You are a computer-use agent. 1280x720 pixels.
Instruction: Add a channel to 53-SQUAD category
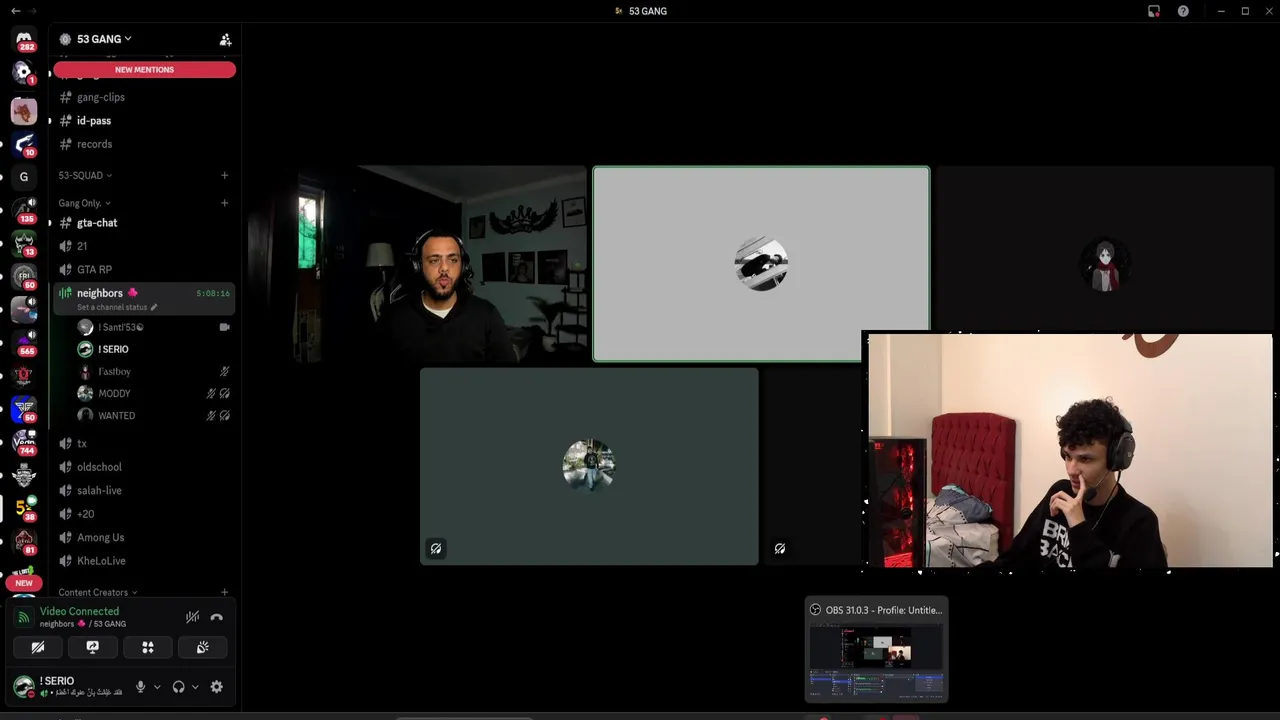tap(224, 175)
